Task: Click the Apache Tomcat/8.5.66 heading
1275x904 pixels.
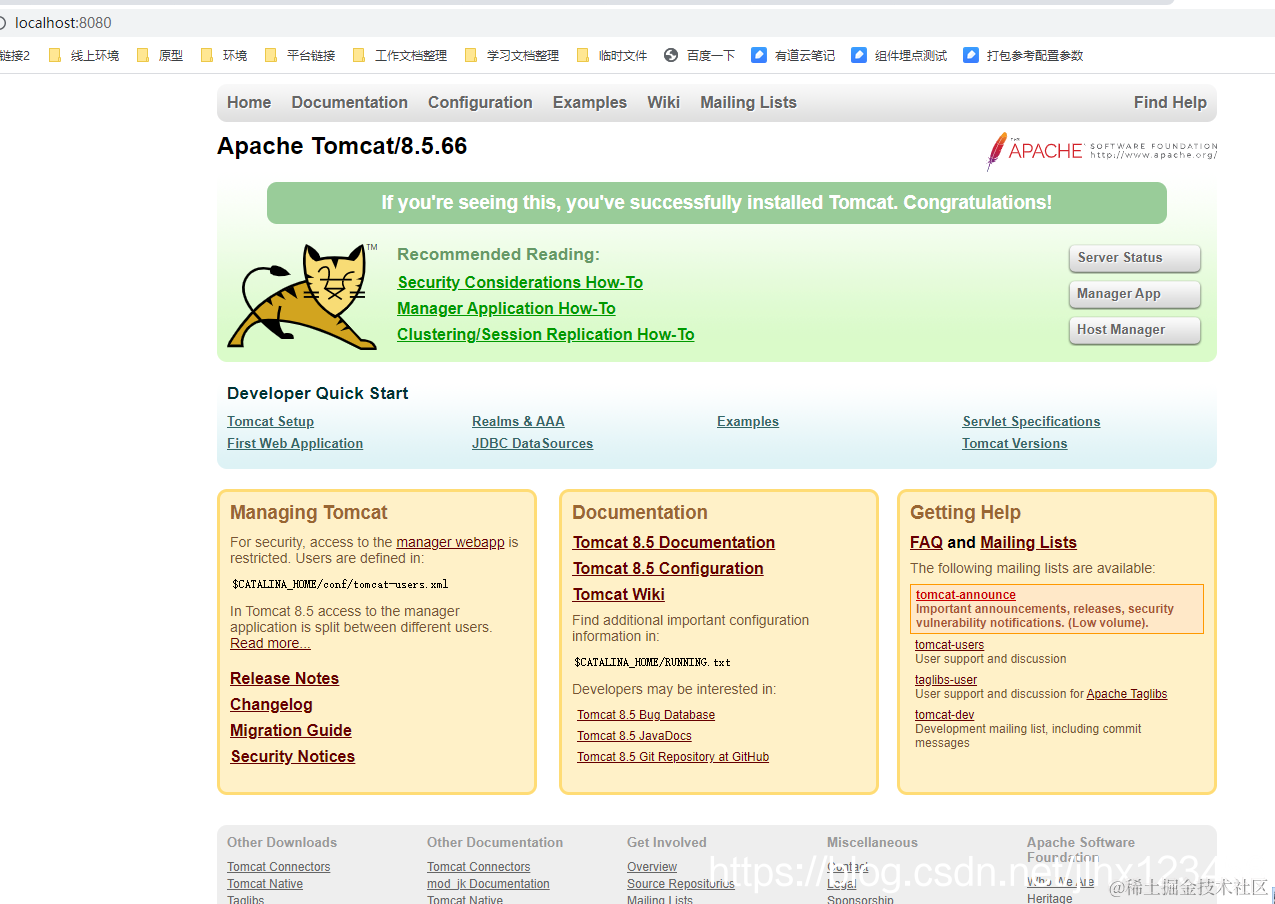Action: pos(342,146)
